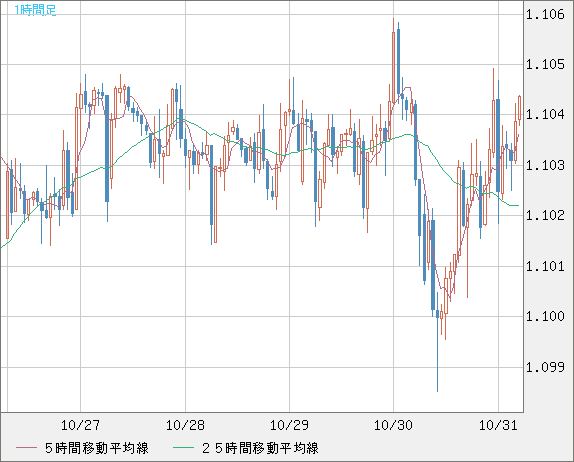The height and width of the screenshot is (462, 574).
Task: Select the 10/27 date label
Action: pyautogui.click(x=80, y=425)
